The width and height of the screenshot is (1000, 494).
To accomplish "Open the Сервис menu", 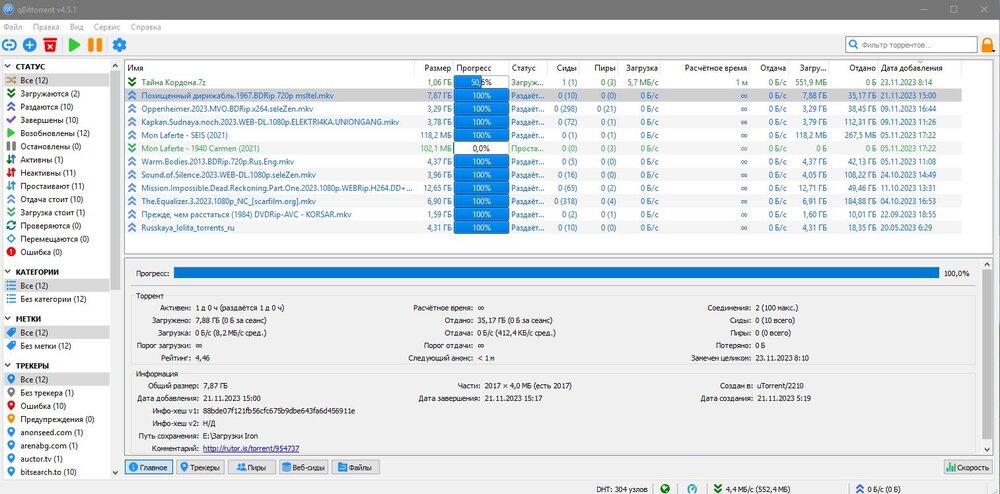I will click(106, 27).
